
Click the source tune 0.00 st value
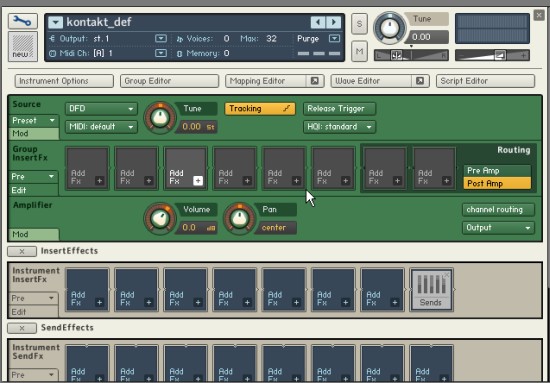(197, 127)
